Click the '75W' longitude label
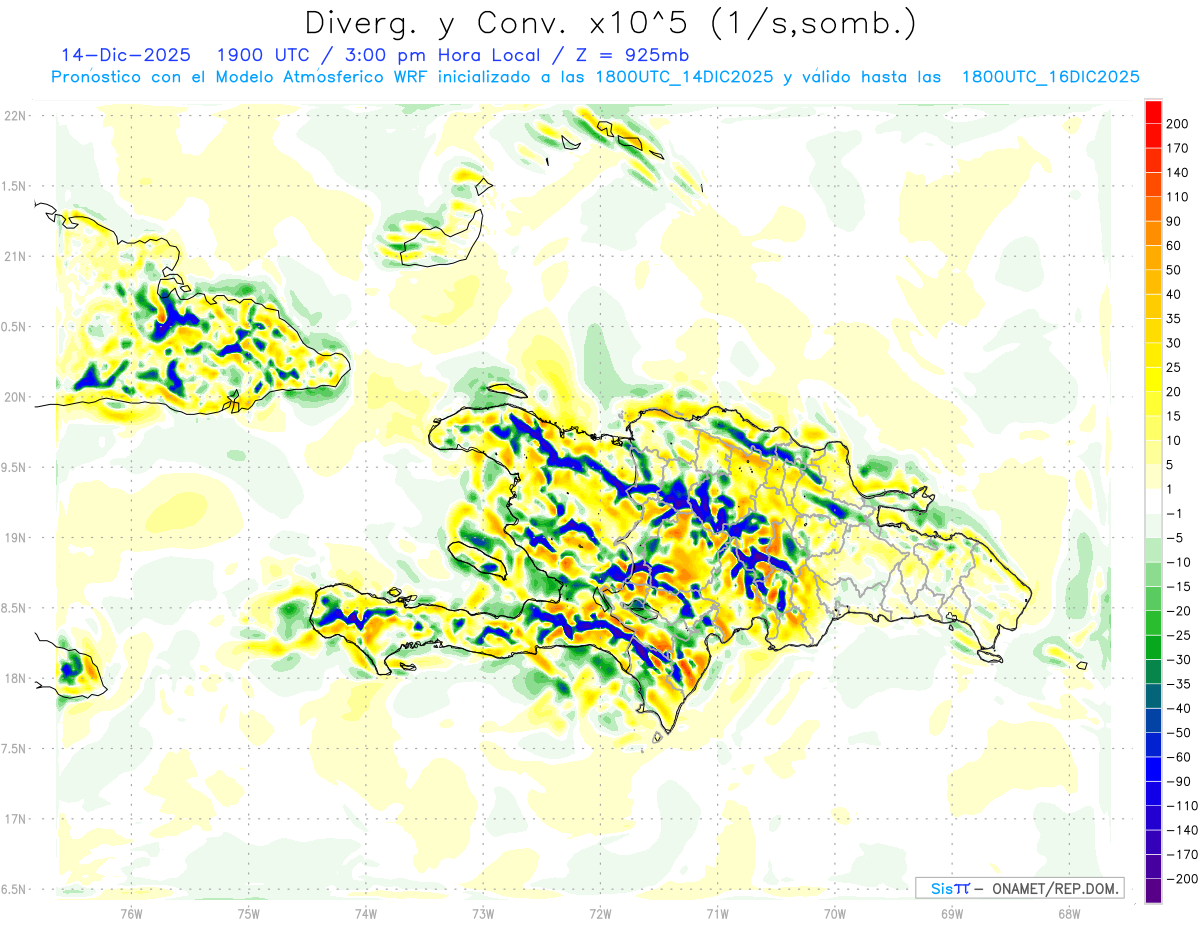The width and height of the screenshot is (1200, 927). tap(249, 913)
